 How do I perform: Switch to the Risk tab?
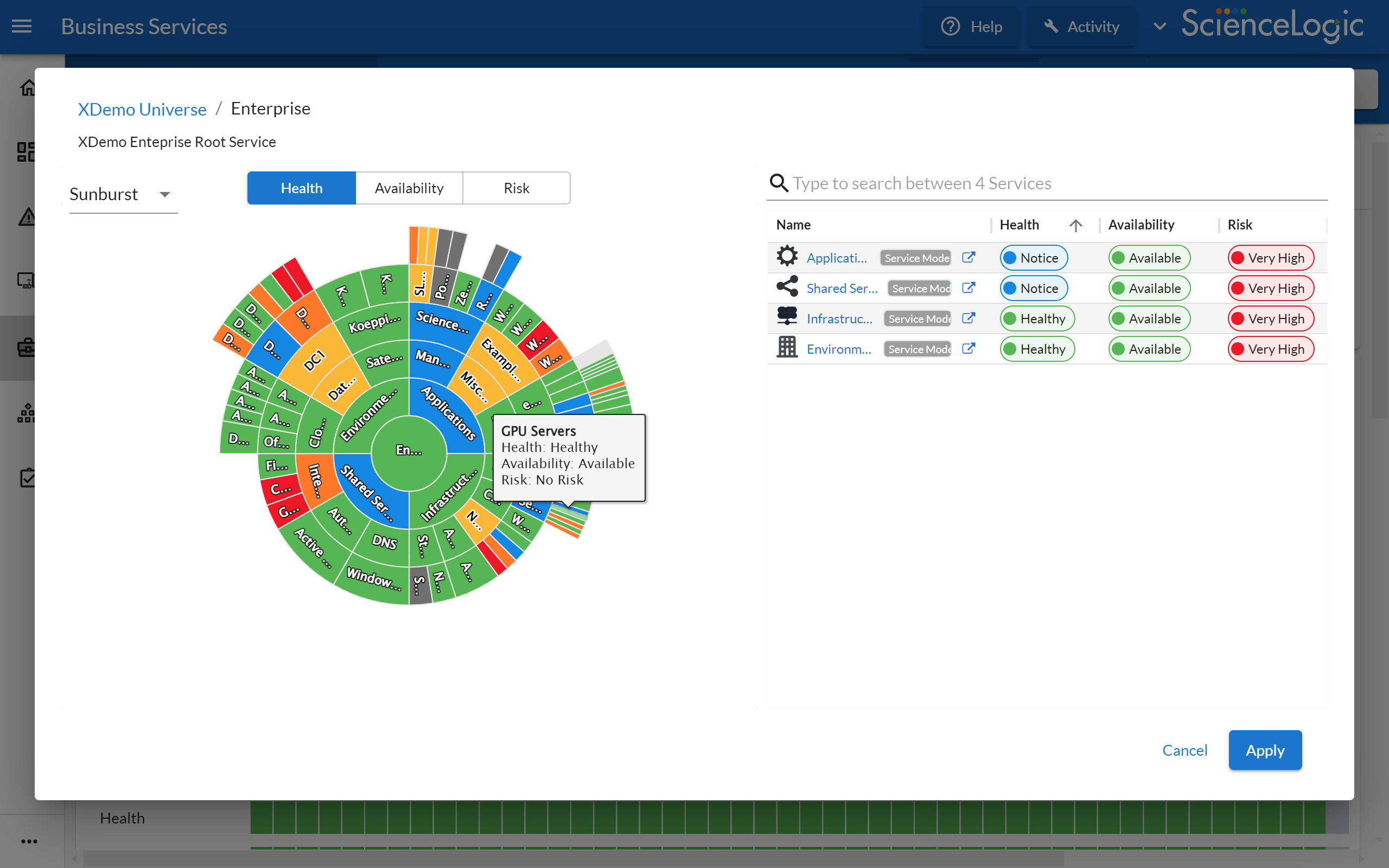pos(517,188)
